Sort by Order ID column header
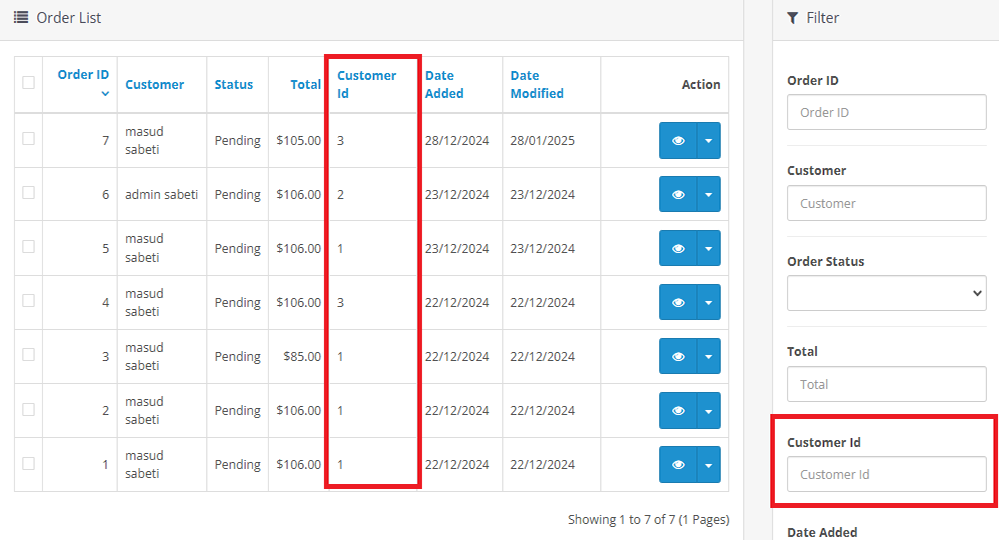Screen dimensions: 999x540 [83, 75]
